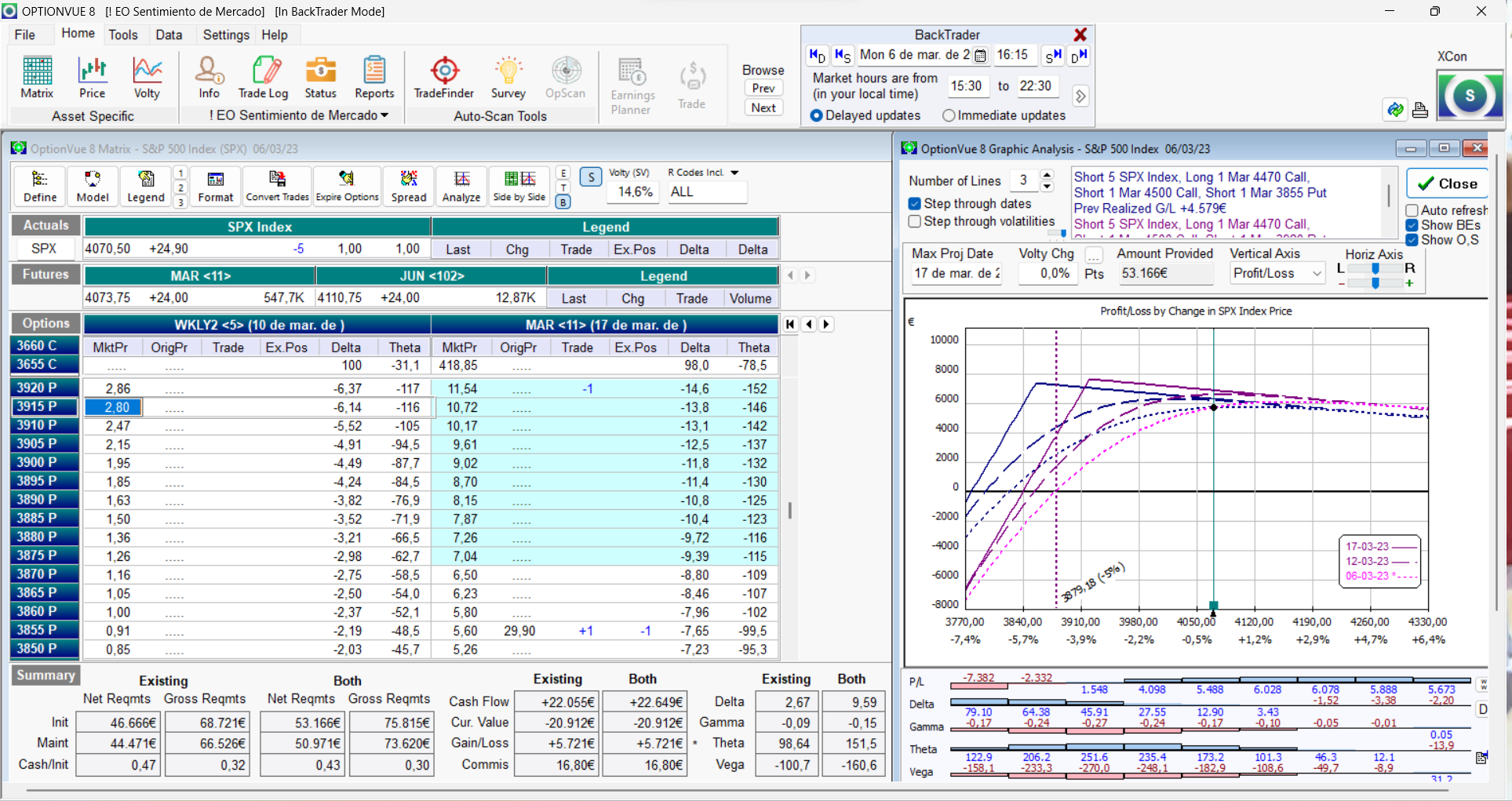Open the Survey tool

(508, 78)
